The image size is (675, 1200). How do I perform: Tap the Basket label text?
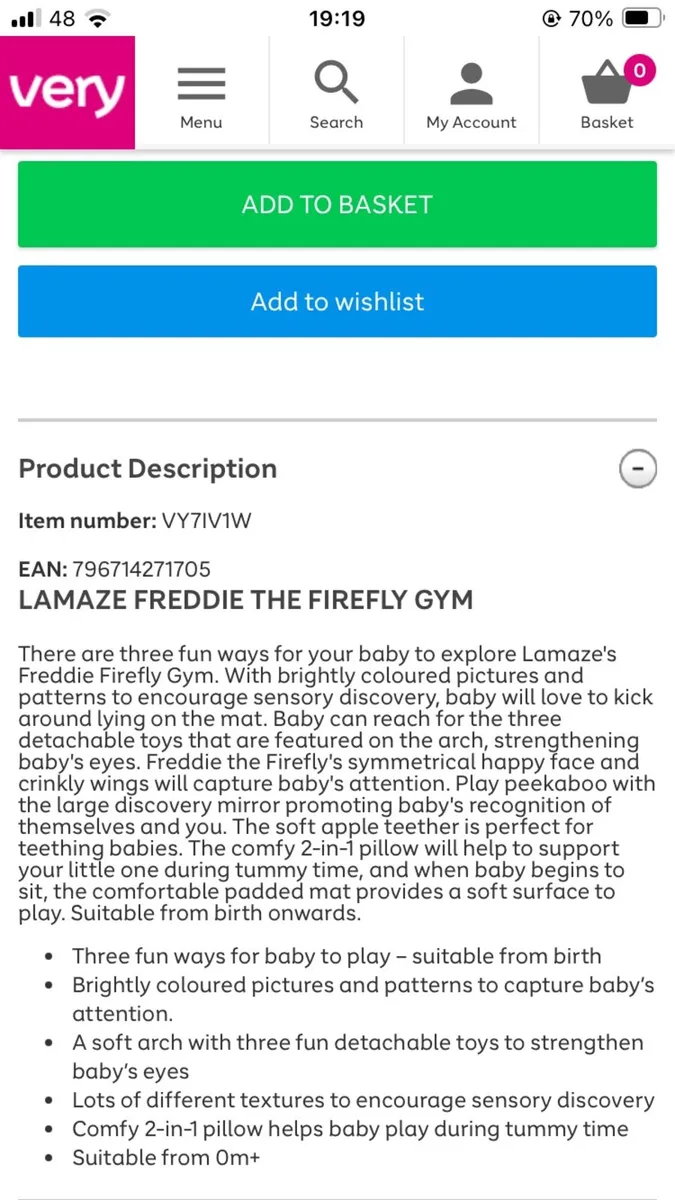[x=607, y=122]
